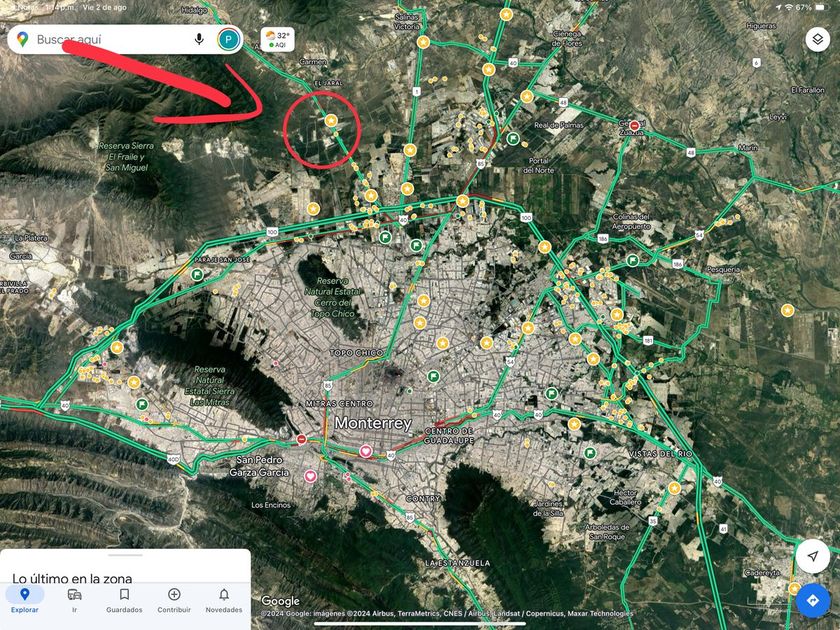Tap the microphone voice search icon
Viewport: 840px width, 630px height.
tap(199, 39)
